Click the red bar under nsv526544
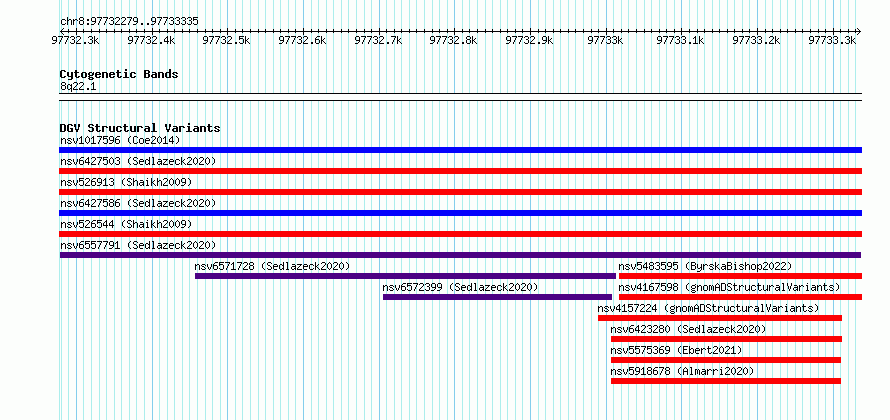This screenshot has height=420, width=890. [460, 234]
